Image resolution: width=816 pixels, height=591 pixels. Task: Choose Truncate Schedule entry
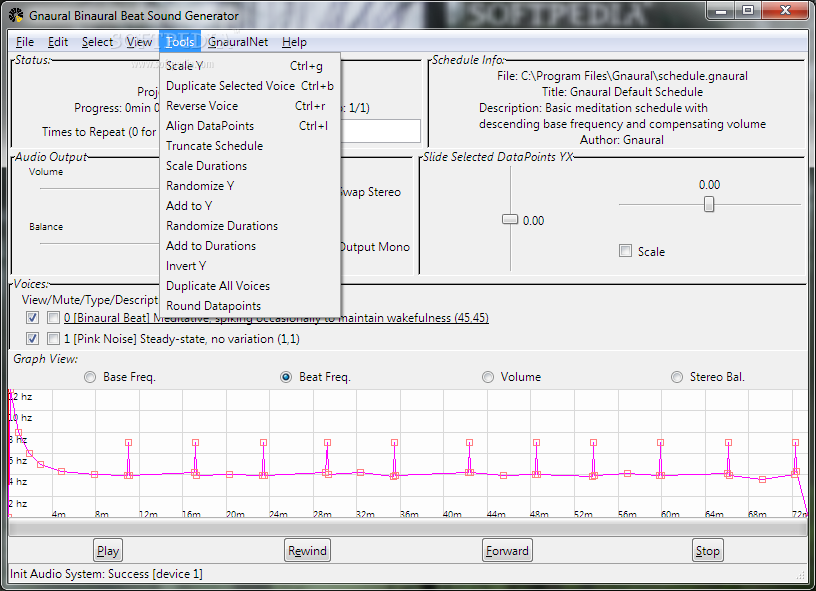(250, 146)
